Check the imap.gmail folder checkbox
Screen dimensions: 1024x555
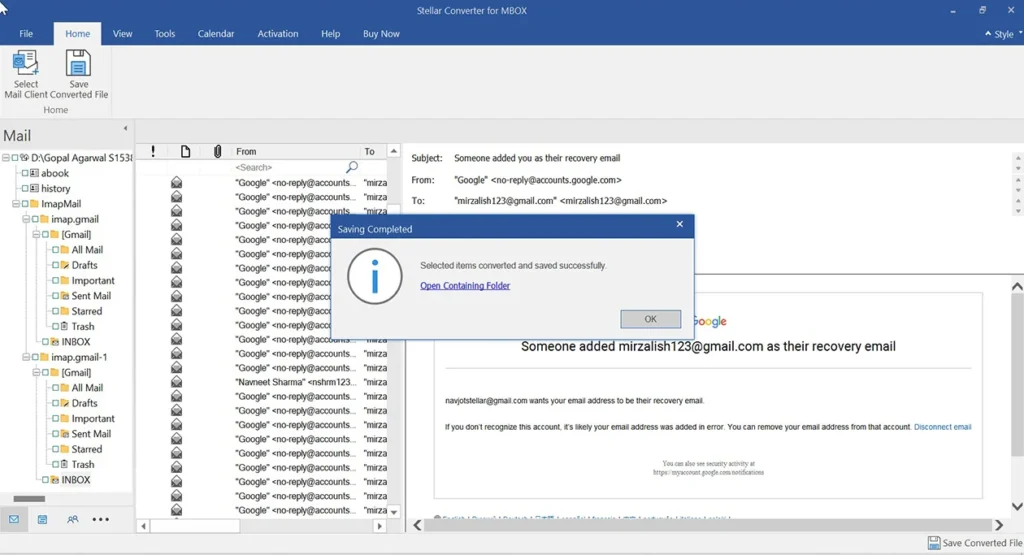point(35,219)
